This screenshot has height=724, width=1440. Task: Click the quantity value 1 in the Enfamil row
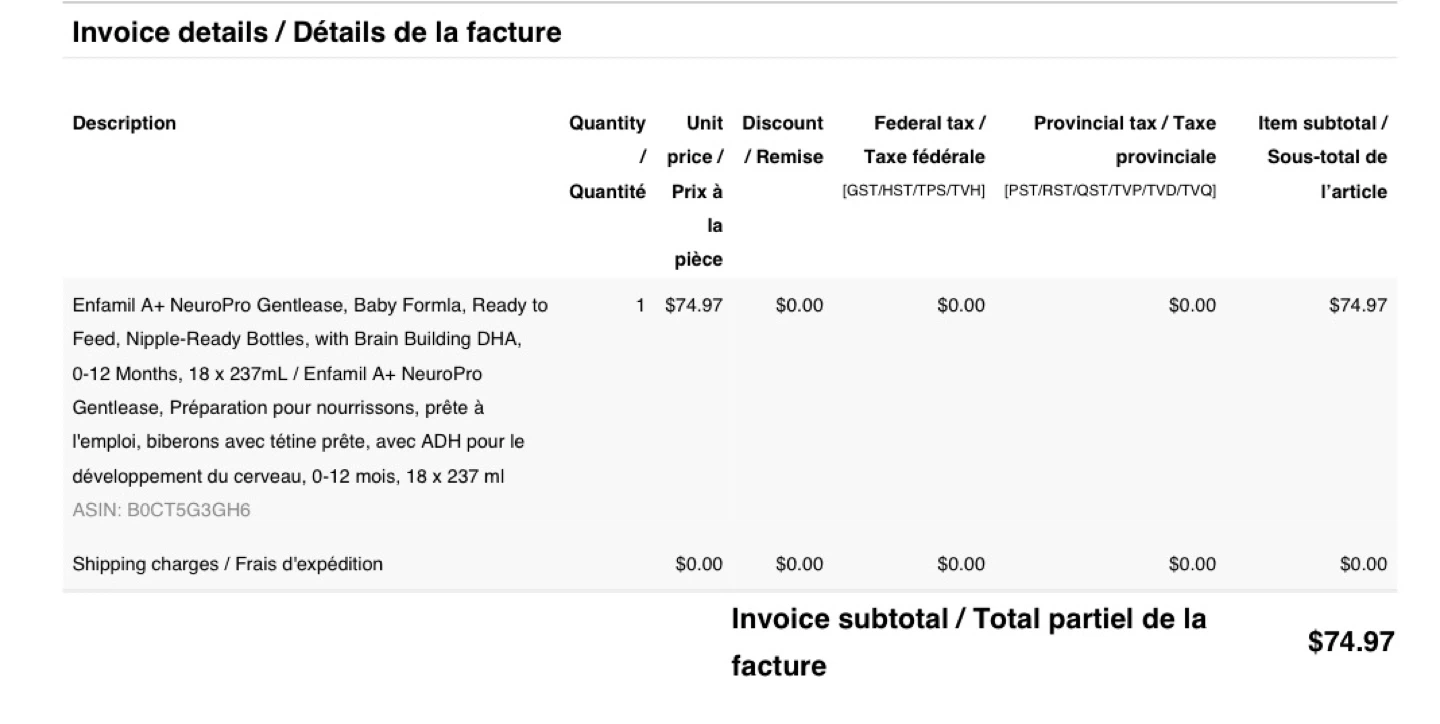pyautogui.click(x=640, y=305)
